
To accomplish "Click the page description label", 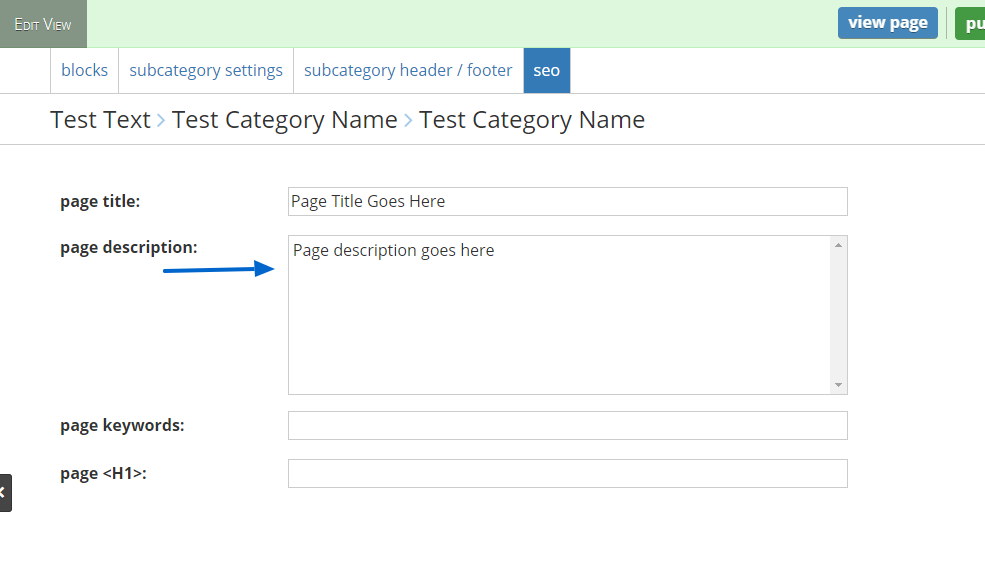I will pyautogui.click(x=129, y=247).
